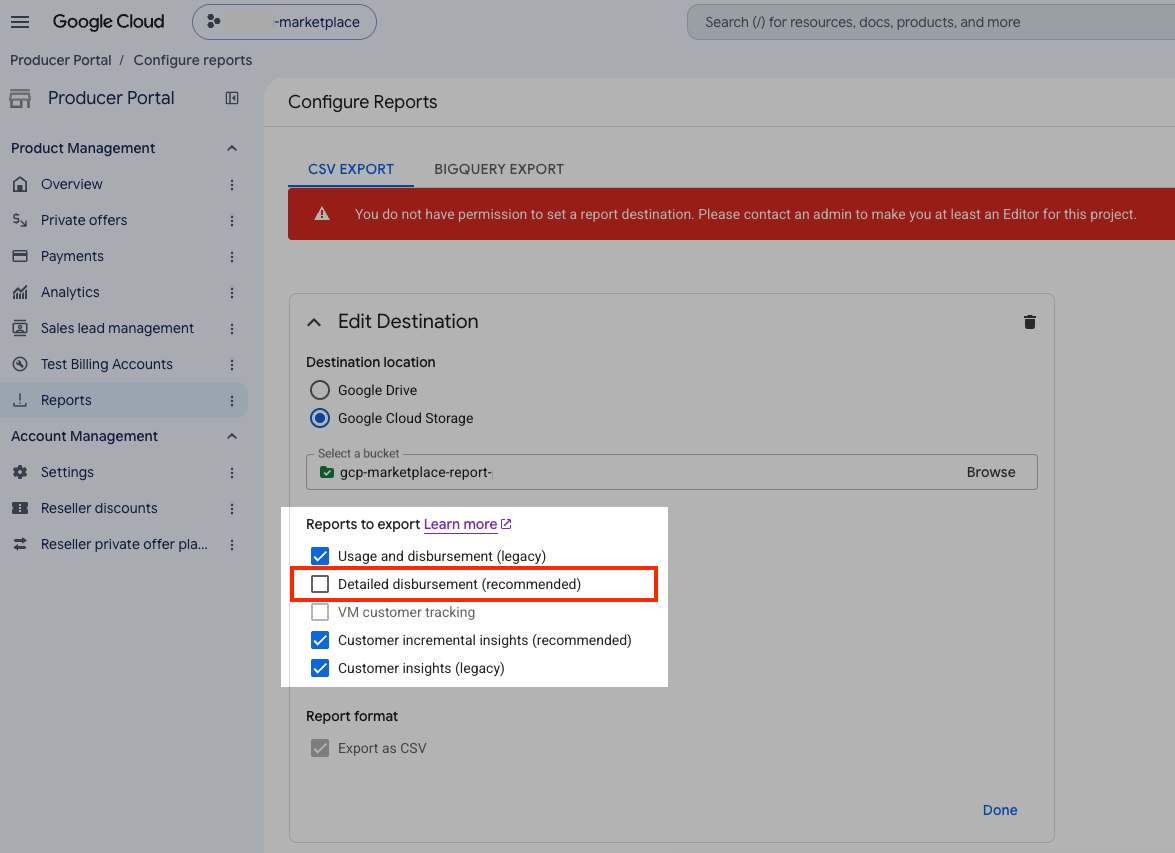Uncheck Usage and disbursement (legacy)
This screenshot has height=853, width=1175.
(x=320, y=556)
